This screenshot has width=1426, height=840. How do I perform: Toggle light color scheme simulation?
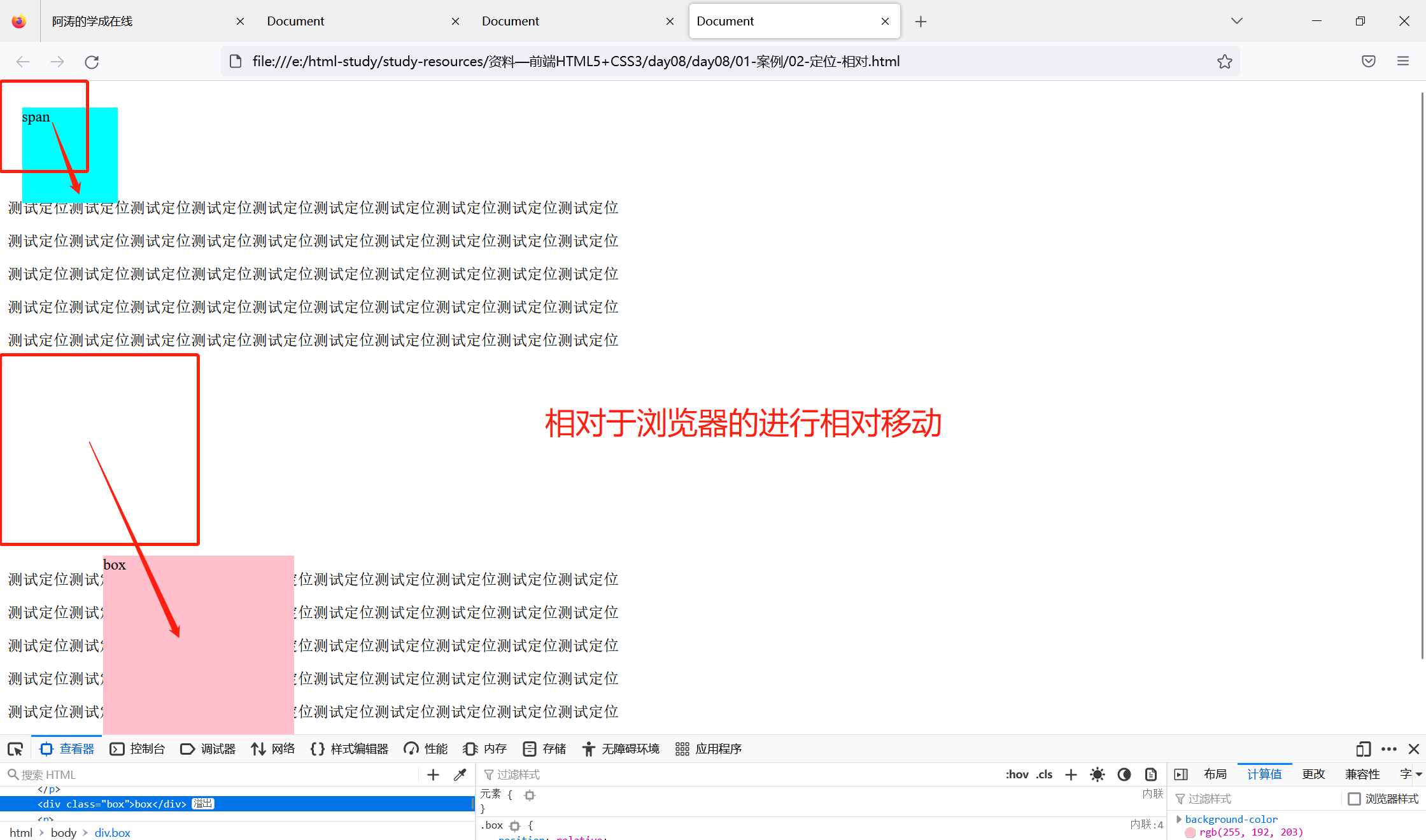pos(1097,774)
